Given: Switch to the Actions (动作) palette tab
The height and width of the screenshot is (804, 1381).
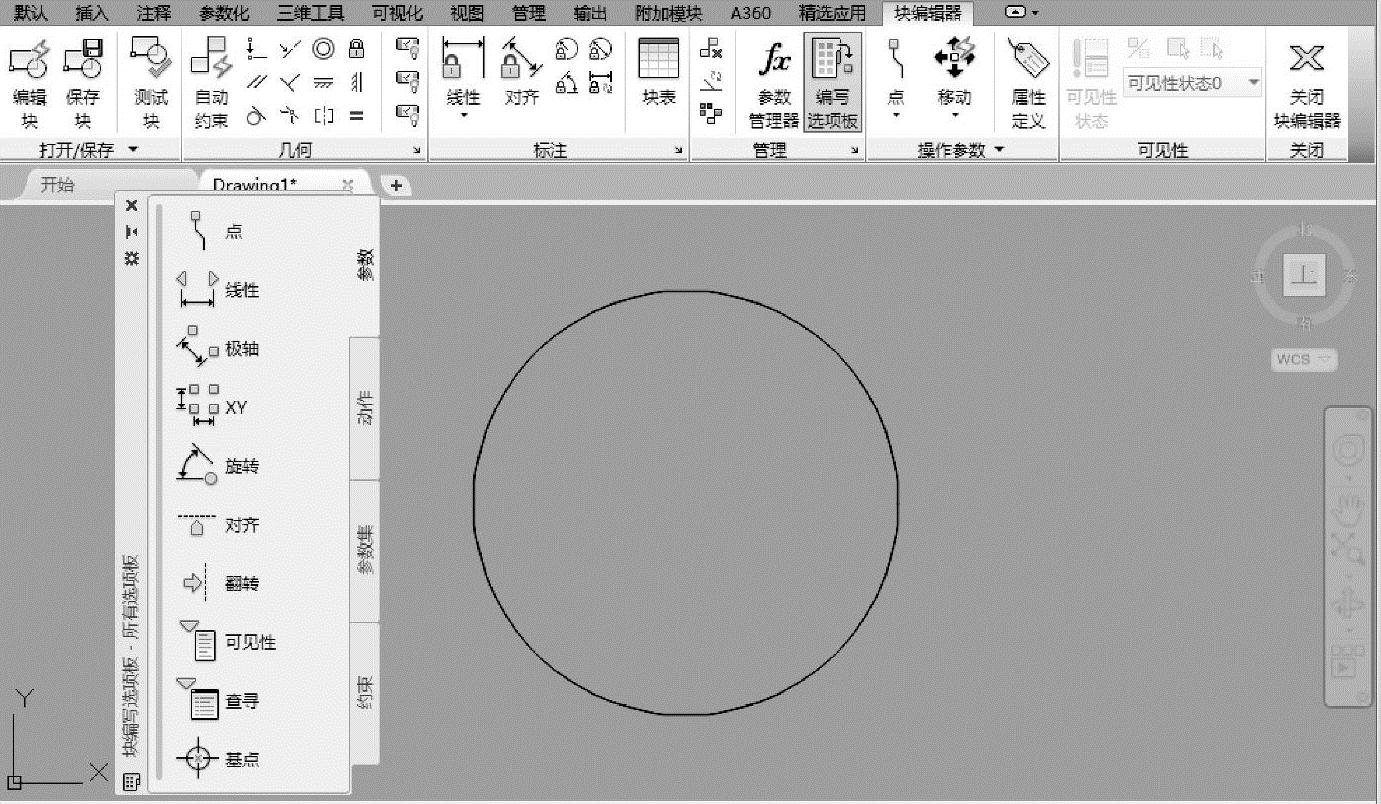Looking at the screenshot, I should point(365,408).
